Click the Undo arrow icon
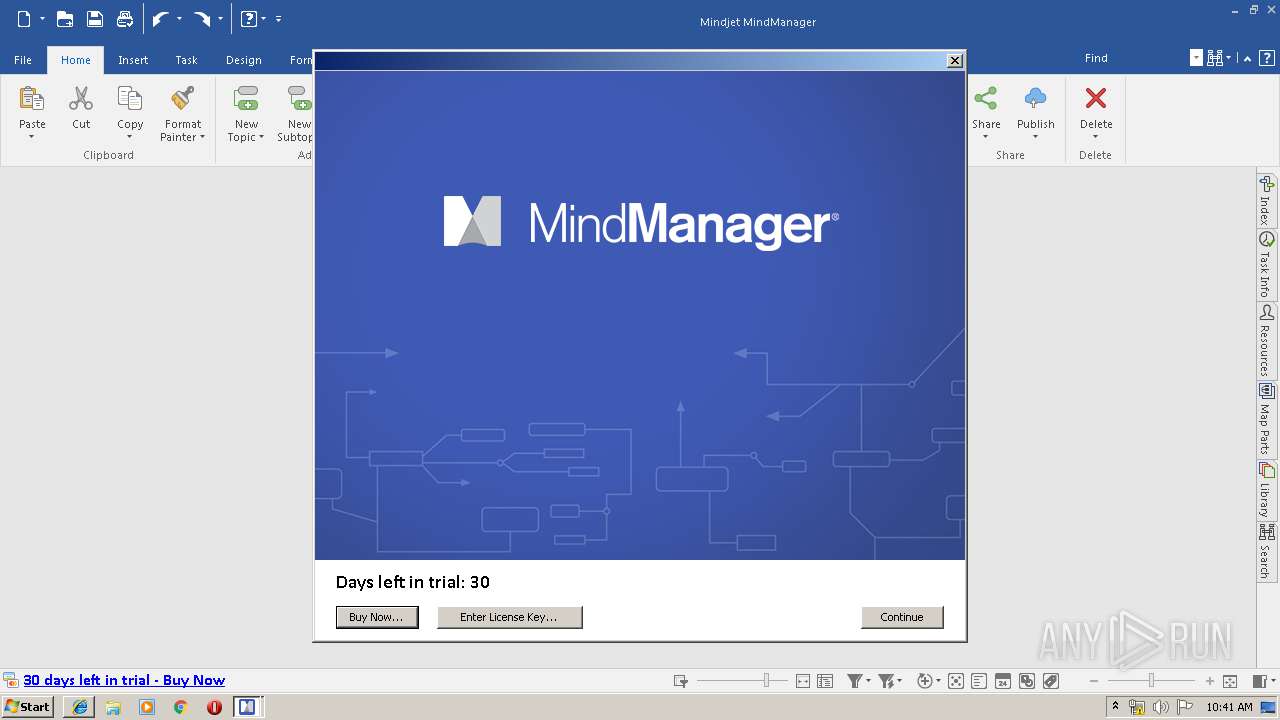Image resolution: width=1280 pixels, height=720 pixels. point(160,18)
